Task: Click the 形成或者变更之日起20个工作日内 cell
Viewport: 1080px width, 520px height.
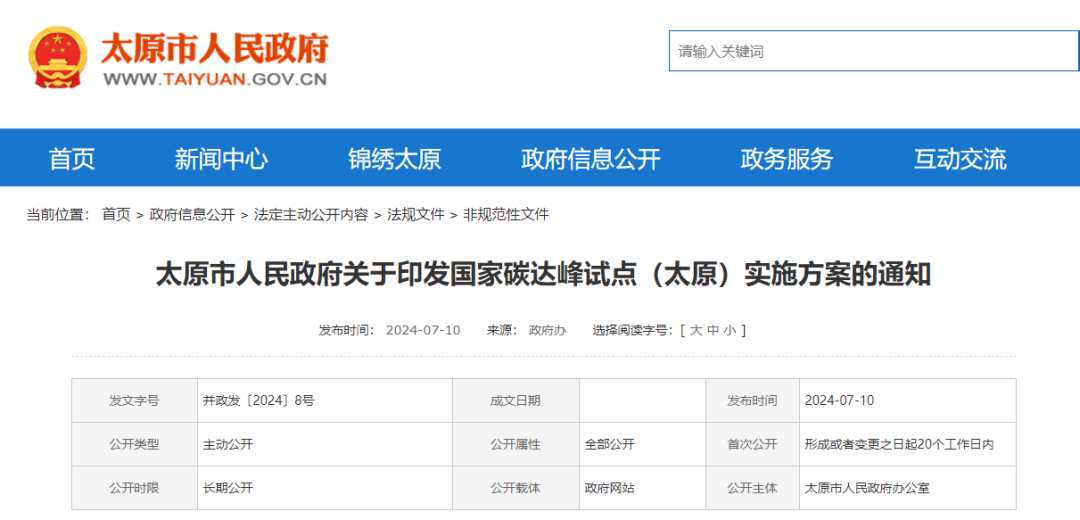Action: [x=908, y=444]
